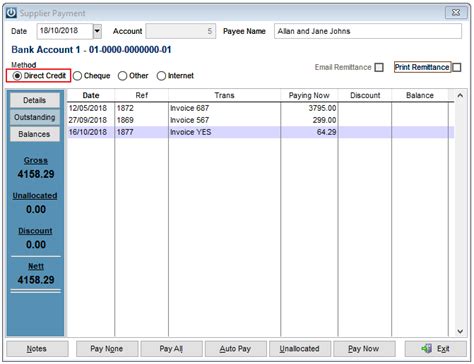474x364 pixels.
Task: Close the Supplier Payment window
Action: click(455, 13)
